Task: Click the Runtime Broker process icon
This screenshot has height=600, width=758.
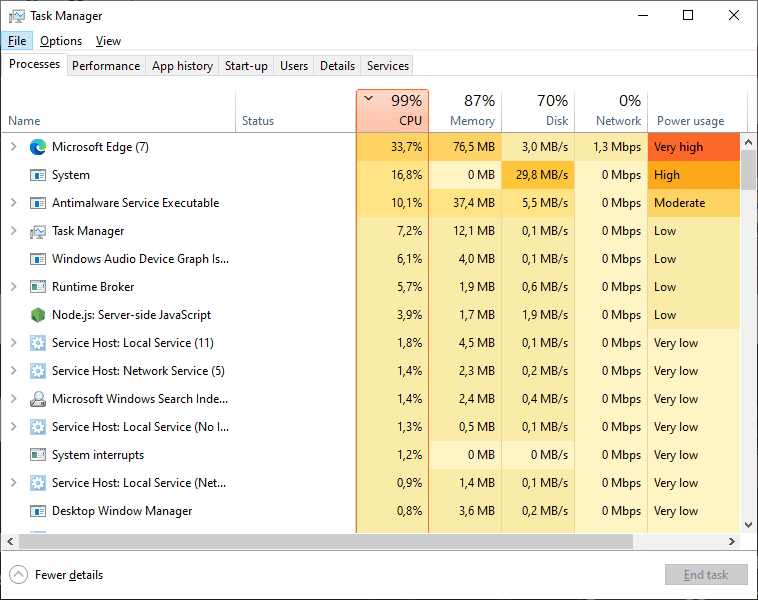Action: (x=38, y=287)
